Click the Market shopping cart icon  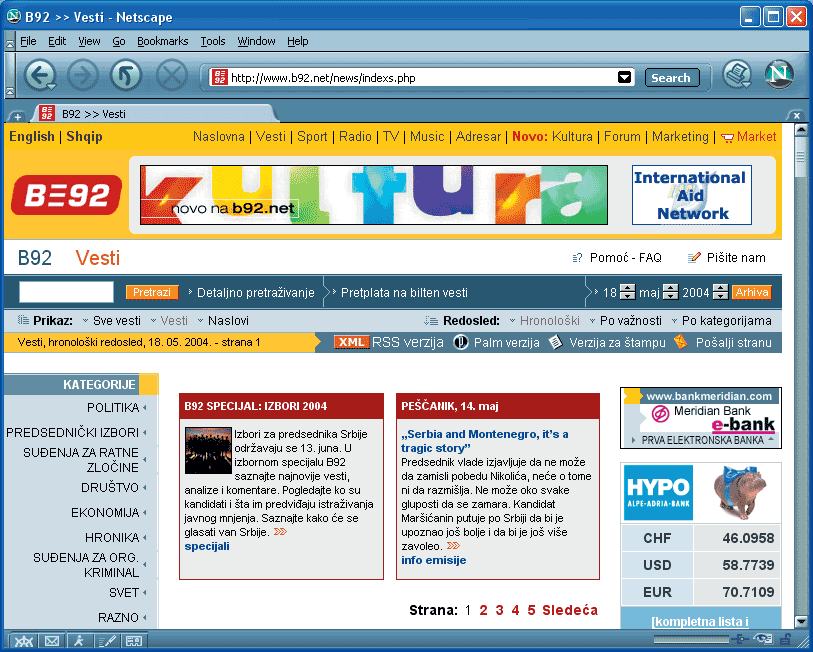(x=727, y=137)
